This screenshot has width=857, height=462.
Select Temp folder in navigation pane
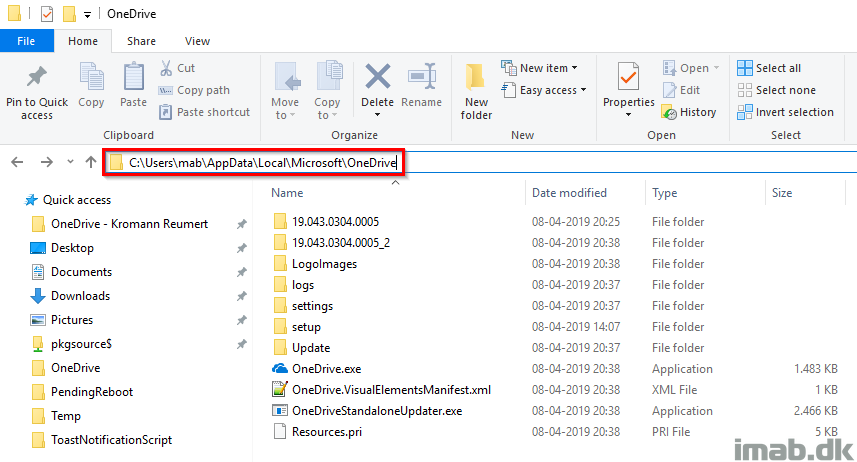(x=56, y=416)
